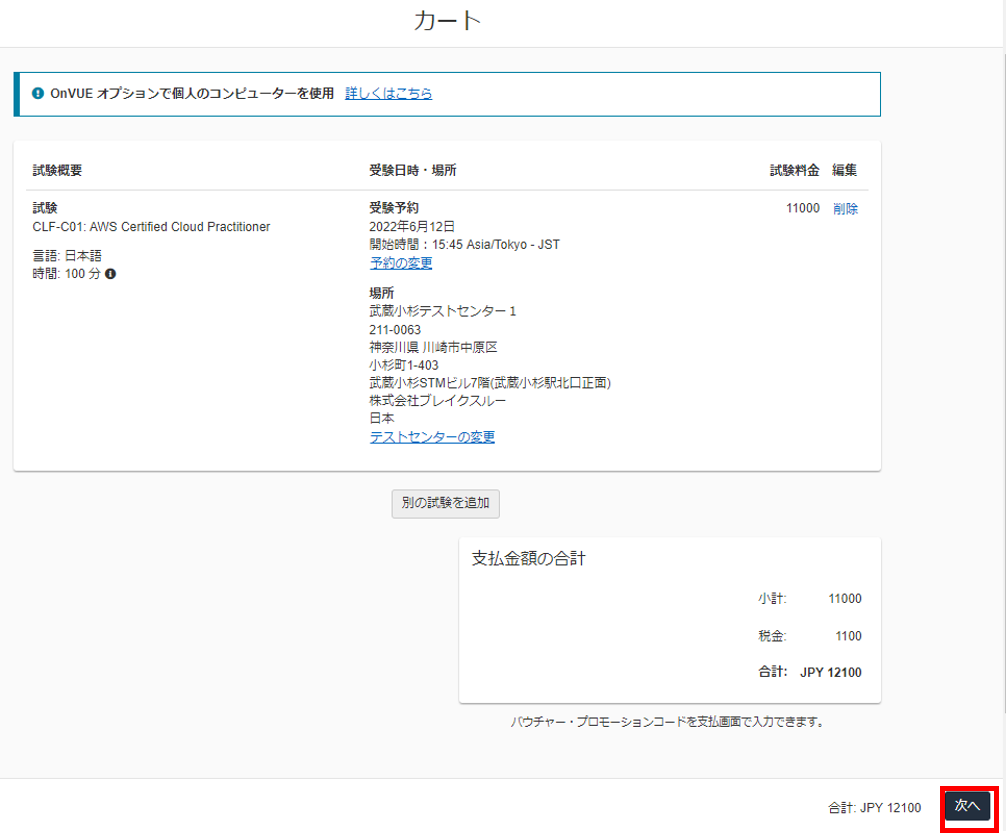Click the 受験日時・場所 column header
The height and width of the screenshot is (833, 1006).
[413, 170]
